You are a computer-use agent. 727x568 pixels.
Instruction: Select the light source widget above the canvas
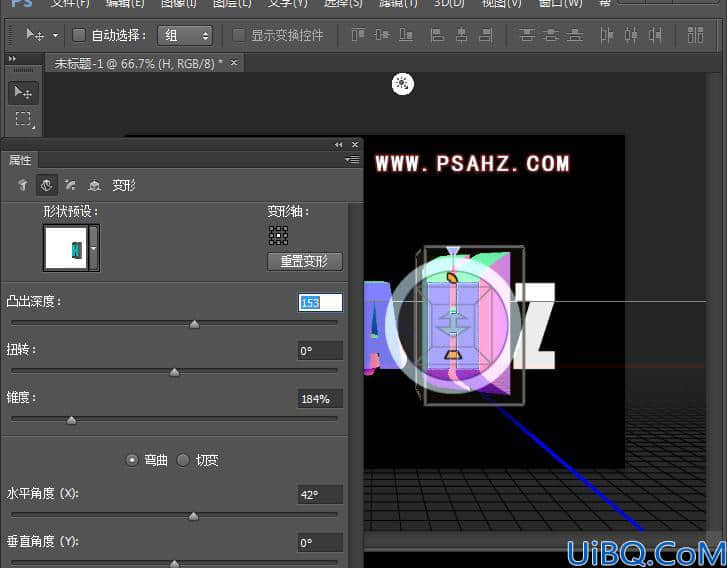tap(402, 84)
